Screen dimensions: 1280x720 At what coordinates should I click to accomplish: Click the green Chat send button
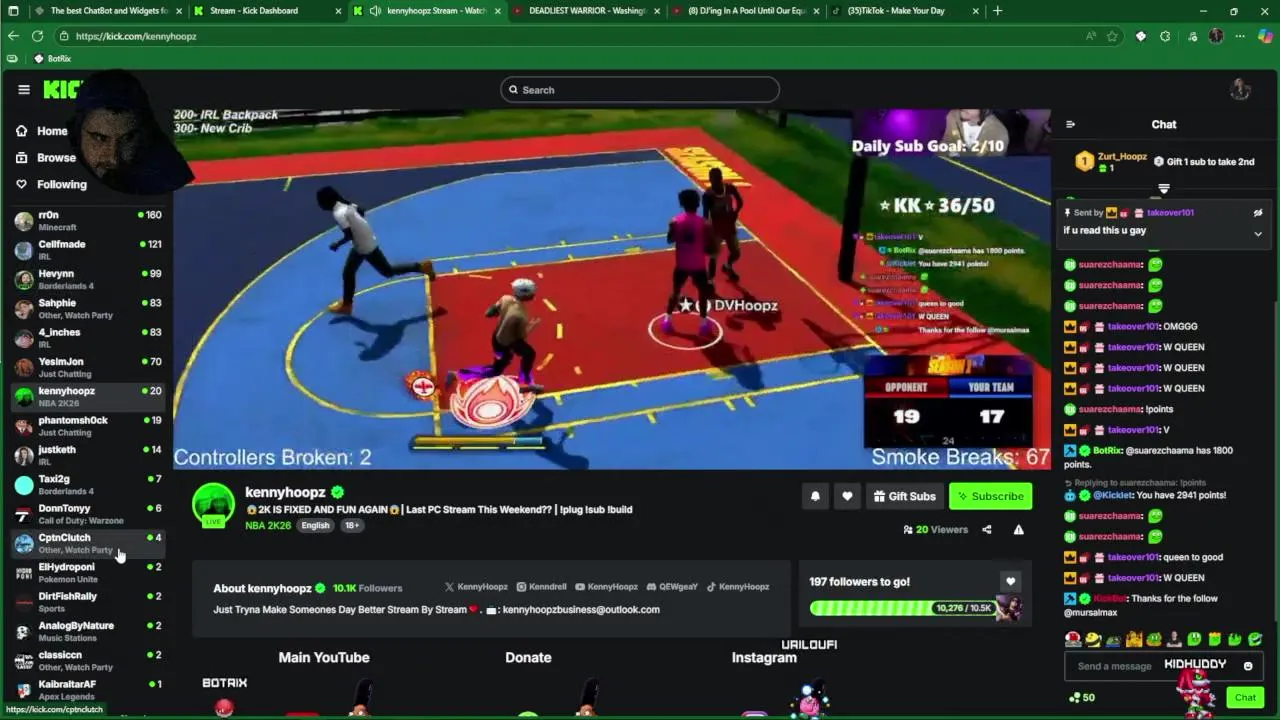click(1245, 698)
